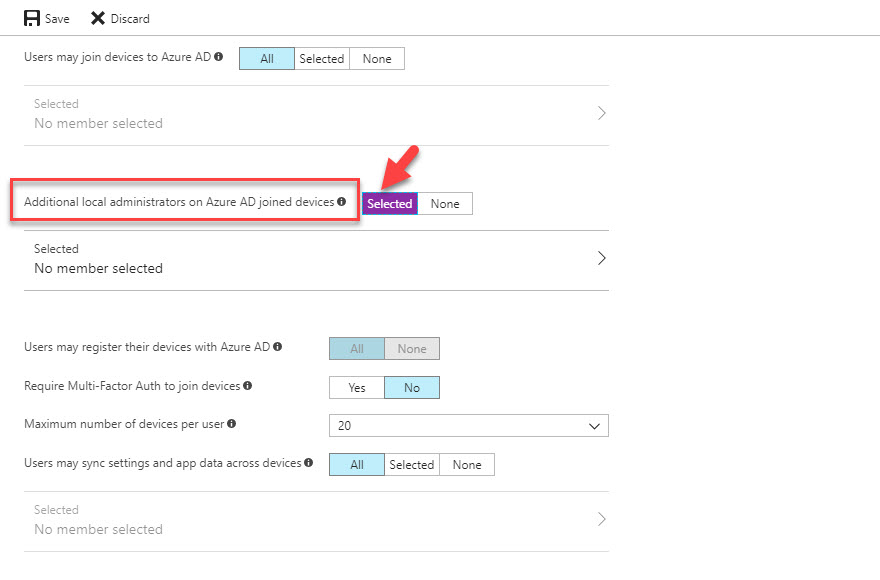Click the Discard label text
The image size is (880, 580).
click(x=130, y=19)
